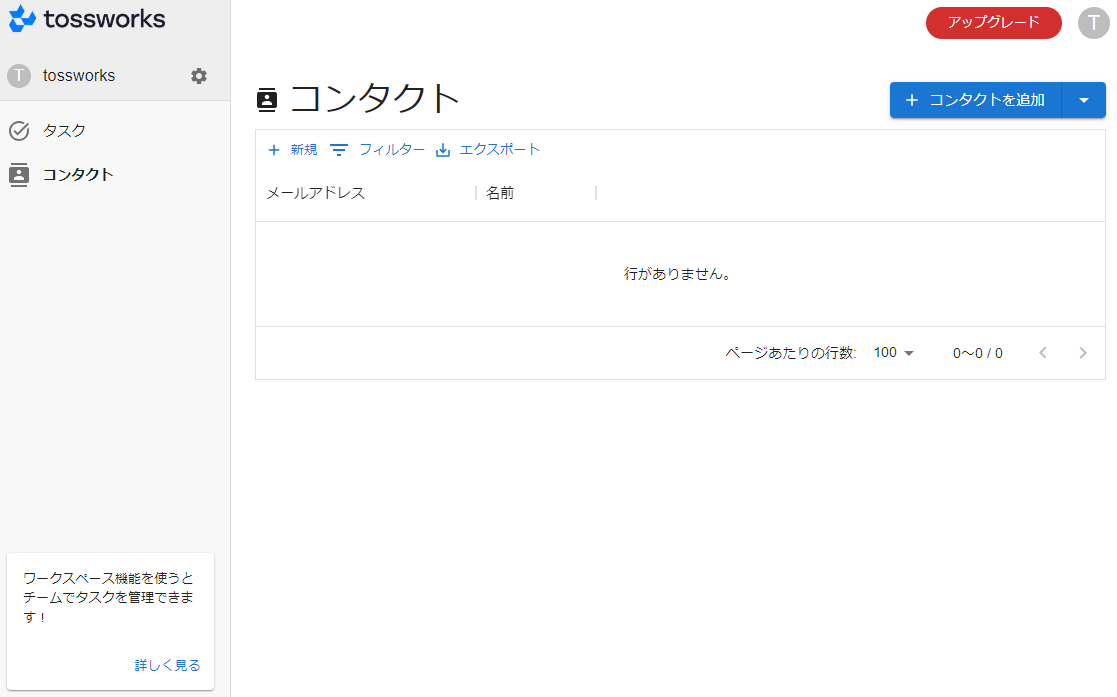Open the 詳しく見る link
Screen dimensions: 1117x697
coord(167,665)
